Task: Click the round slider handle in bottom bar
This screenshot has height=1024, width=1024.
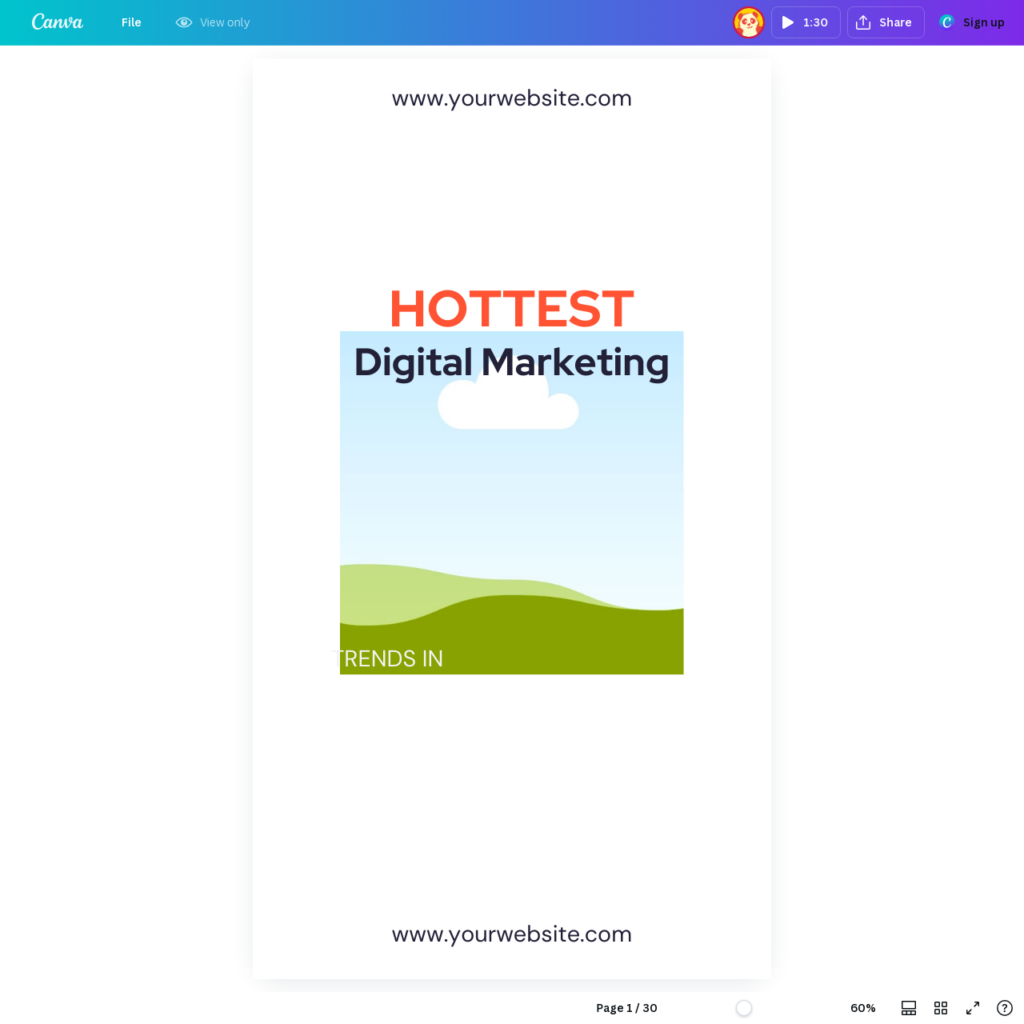Action: (743, 1008)
